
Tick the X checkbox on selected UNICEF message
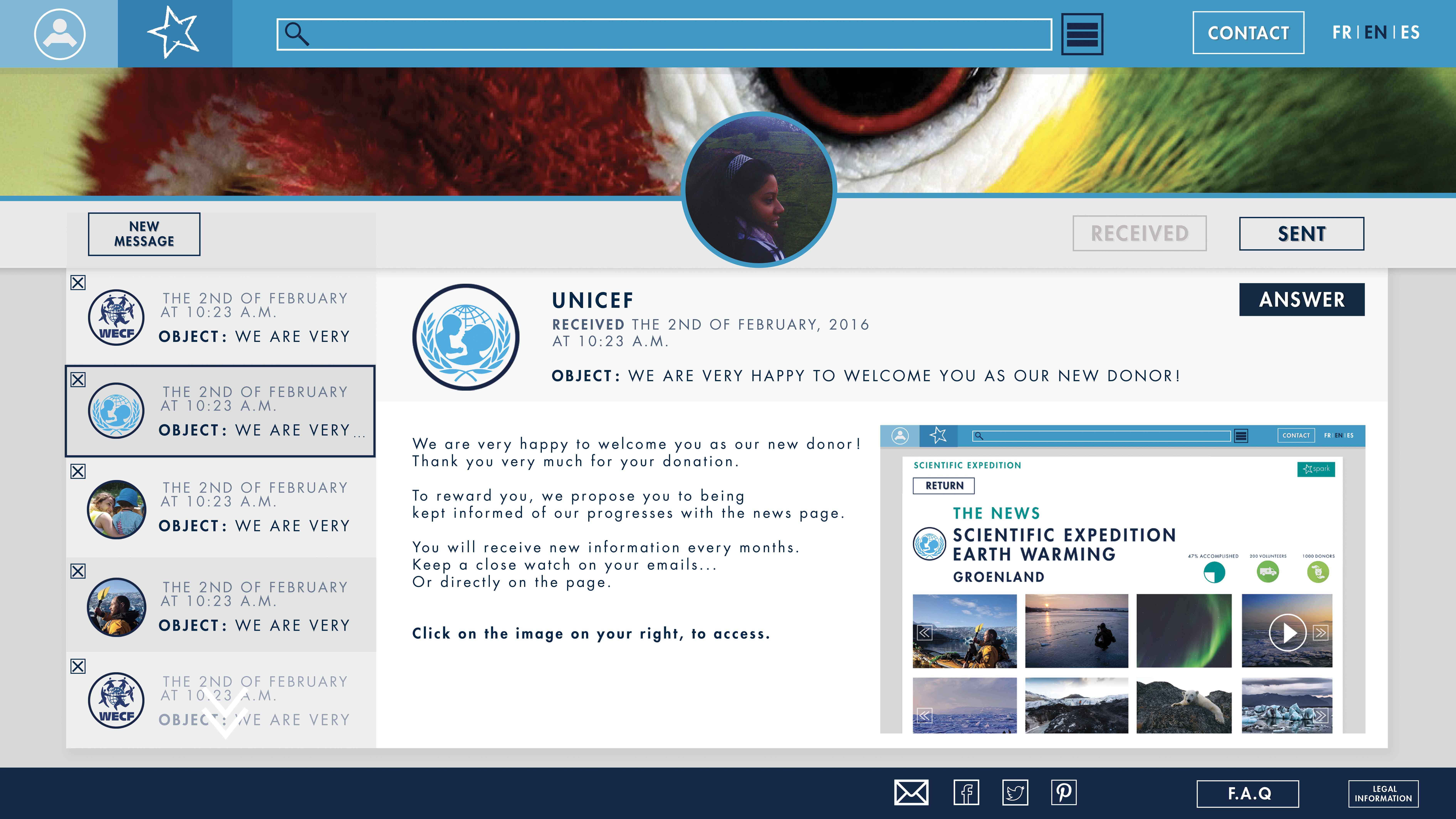tap(78, 380)
